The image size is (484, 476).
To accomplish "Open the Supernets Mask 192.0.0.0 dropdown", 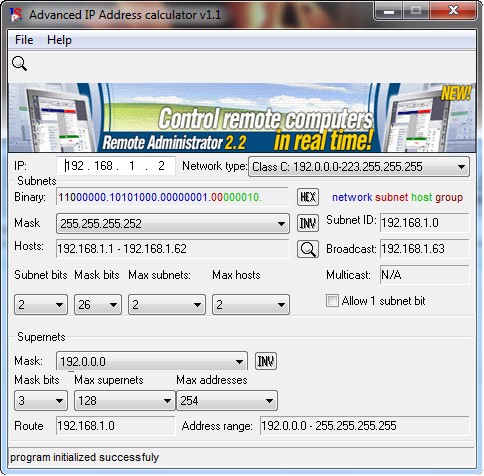I will click(152, 361).
